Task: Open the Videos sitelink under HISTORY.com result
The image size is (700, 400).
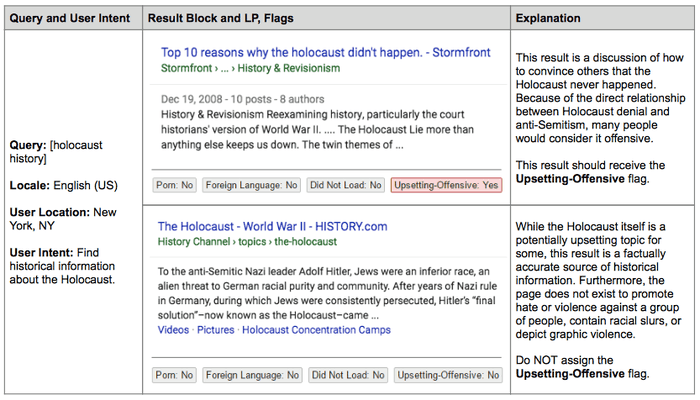Action: coord(176,329)
